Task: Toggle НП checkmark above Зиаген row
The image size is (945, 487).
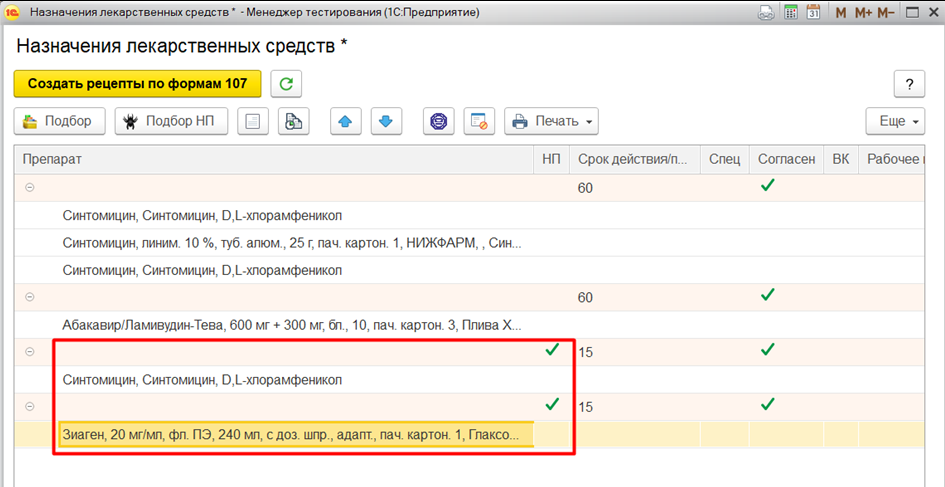Action: tap(551, 405)
